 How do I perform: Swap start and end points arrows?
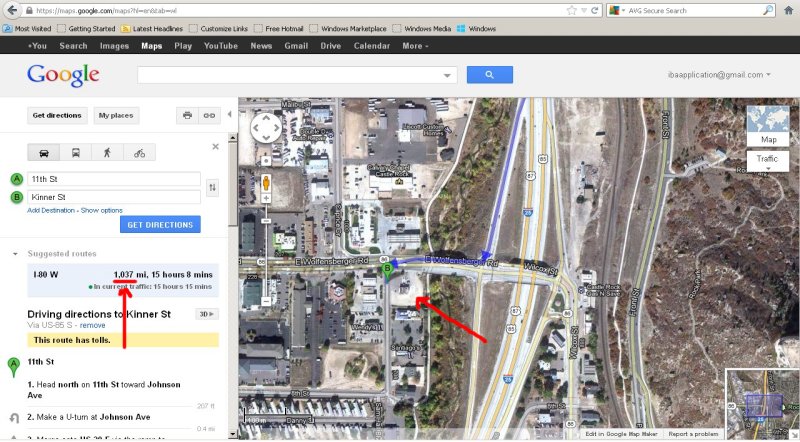pyautogui.click(x=212, y=188)
